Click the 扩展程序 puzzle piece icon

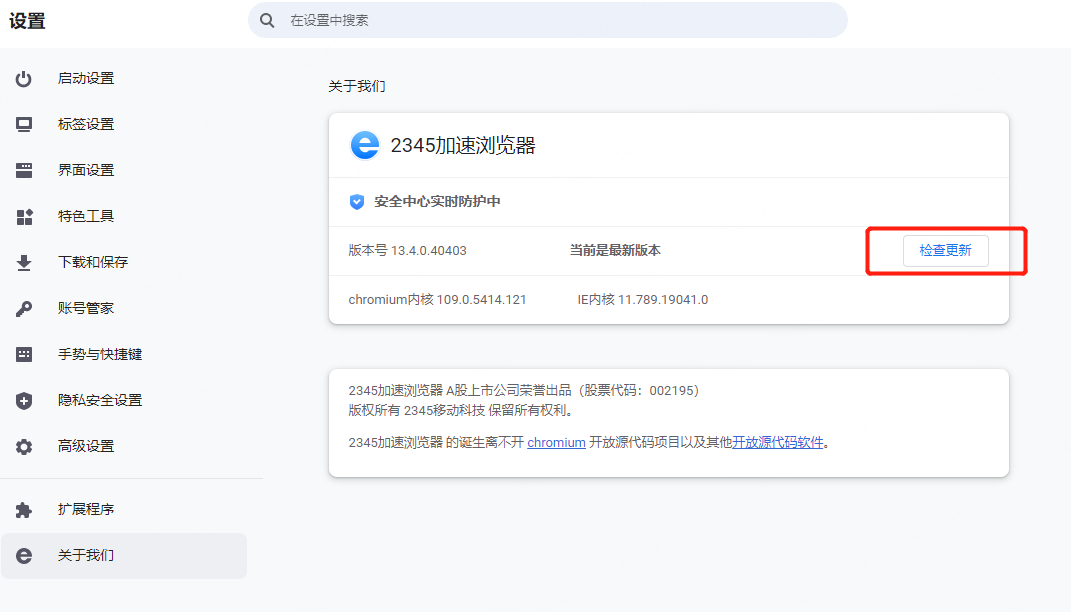[x=23, y=509]
